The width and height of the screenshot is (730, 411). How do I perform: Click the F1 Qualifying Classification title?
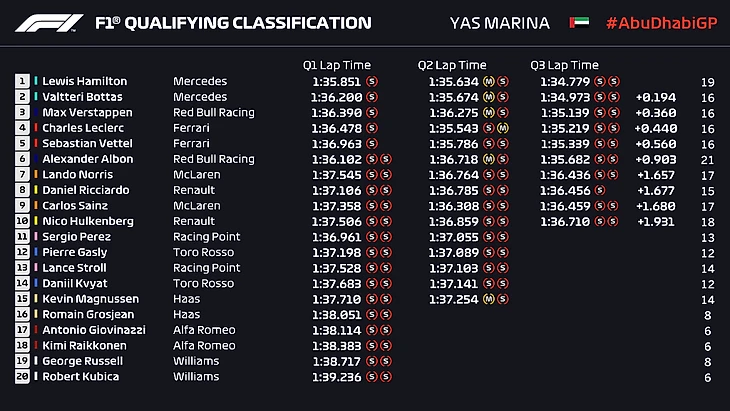(233, 22)
